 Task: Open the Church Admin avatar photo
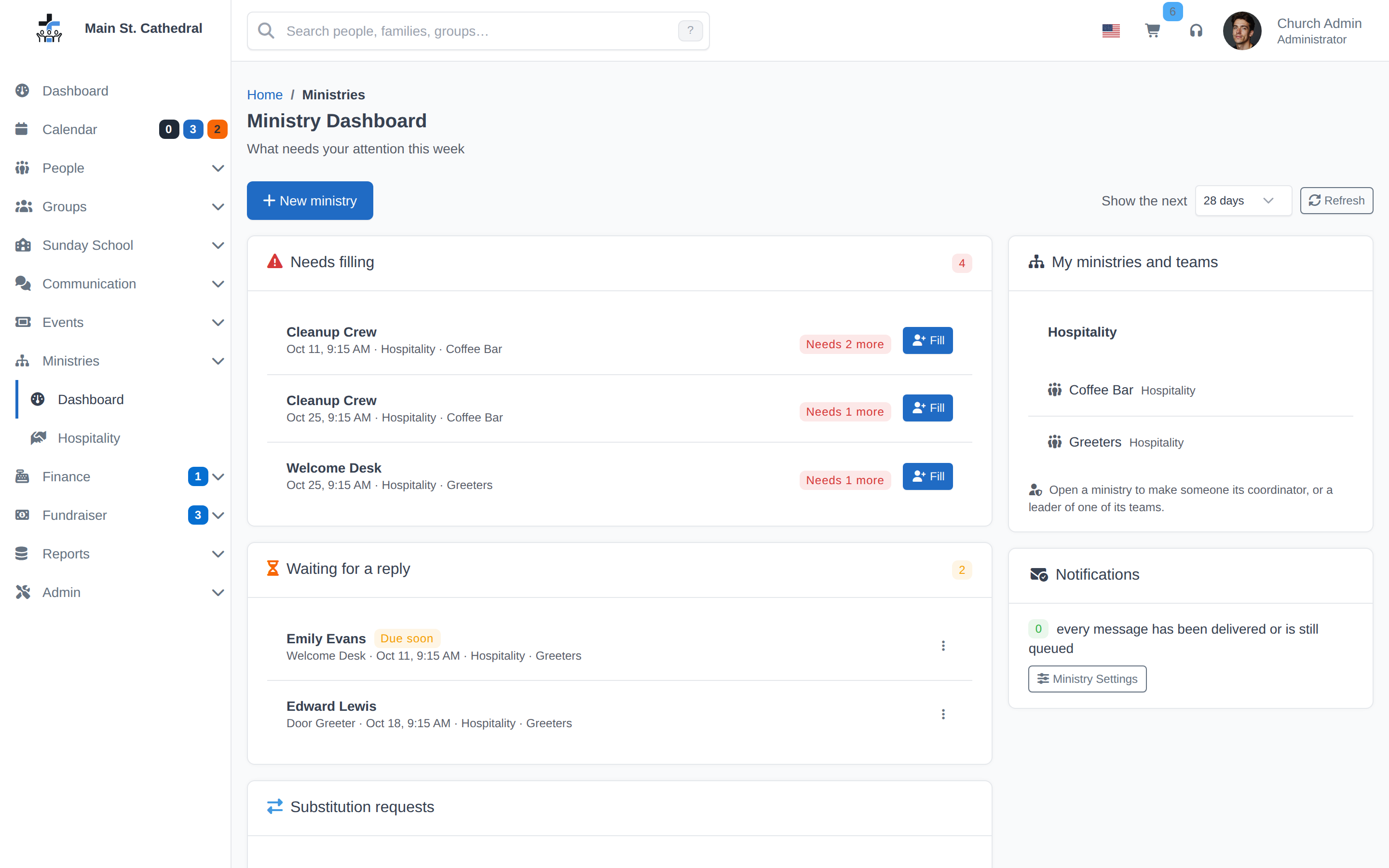1242,30
